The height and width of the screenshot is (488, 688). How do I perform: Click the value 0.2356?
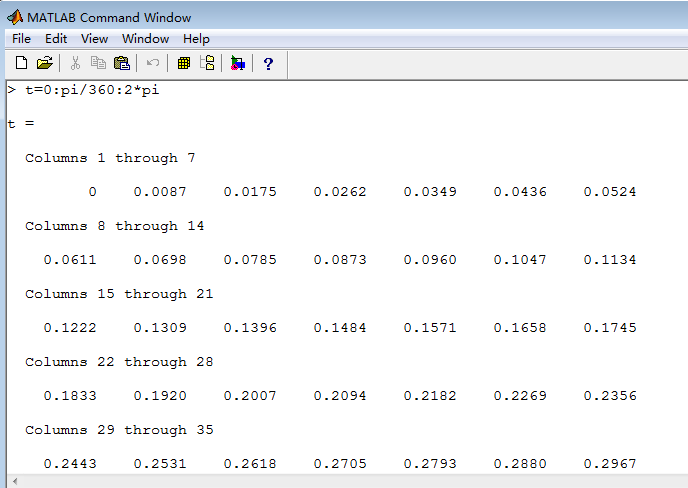pos(610,396)
